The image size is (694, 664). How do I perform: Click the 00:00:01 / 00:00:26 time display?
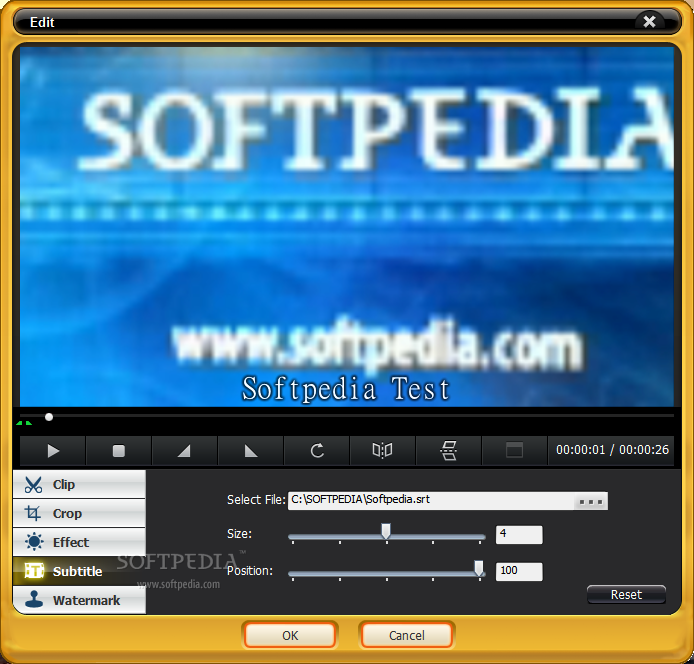(612, 450)
